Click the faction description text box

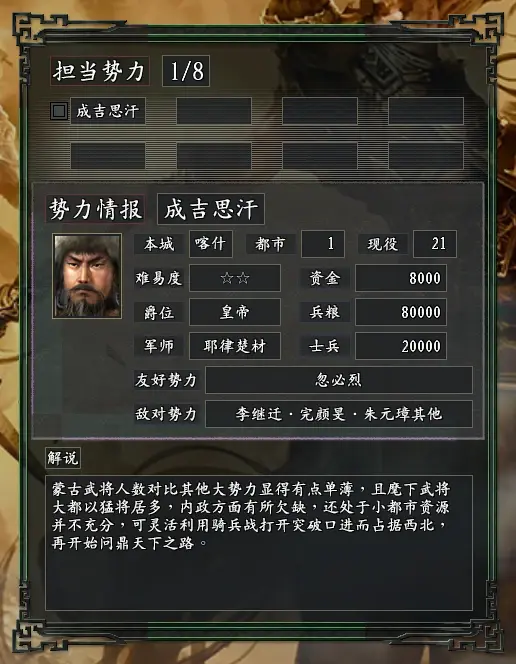[x=259, y=543]
